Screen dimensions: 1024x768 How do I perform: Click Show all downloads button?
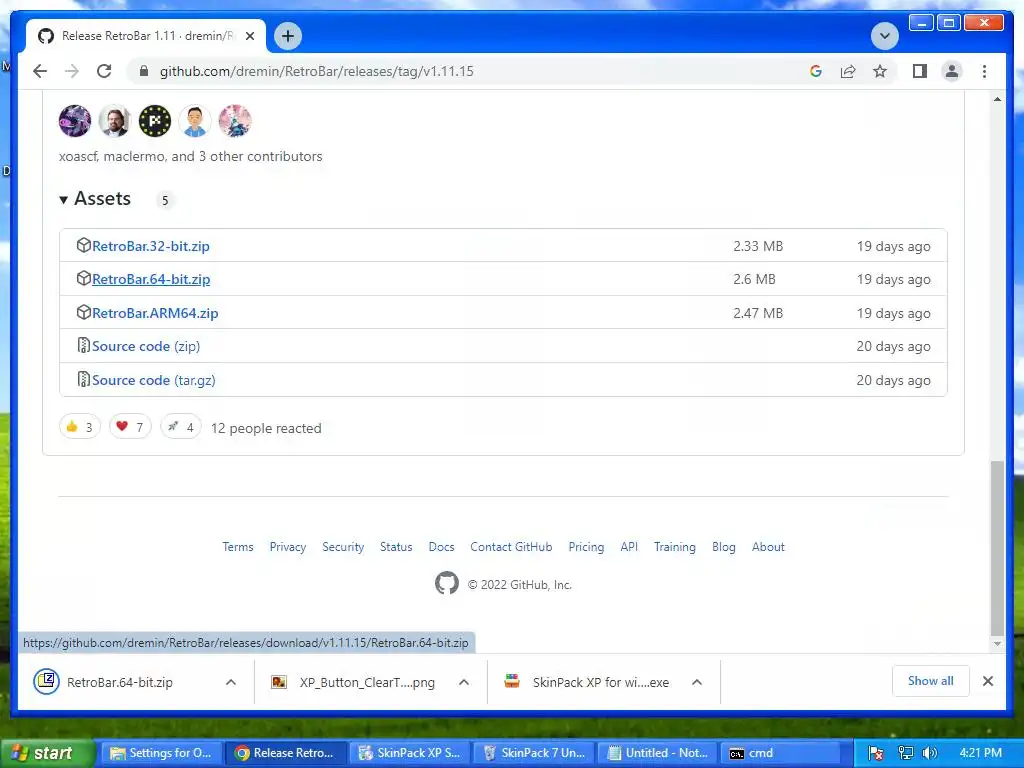(931, 681)
